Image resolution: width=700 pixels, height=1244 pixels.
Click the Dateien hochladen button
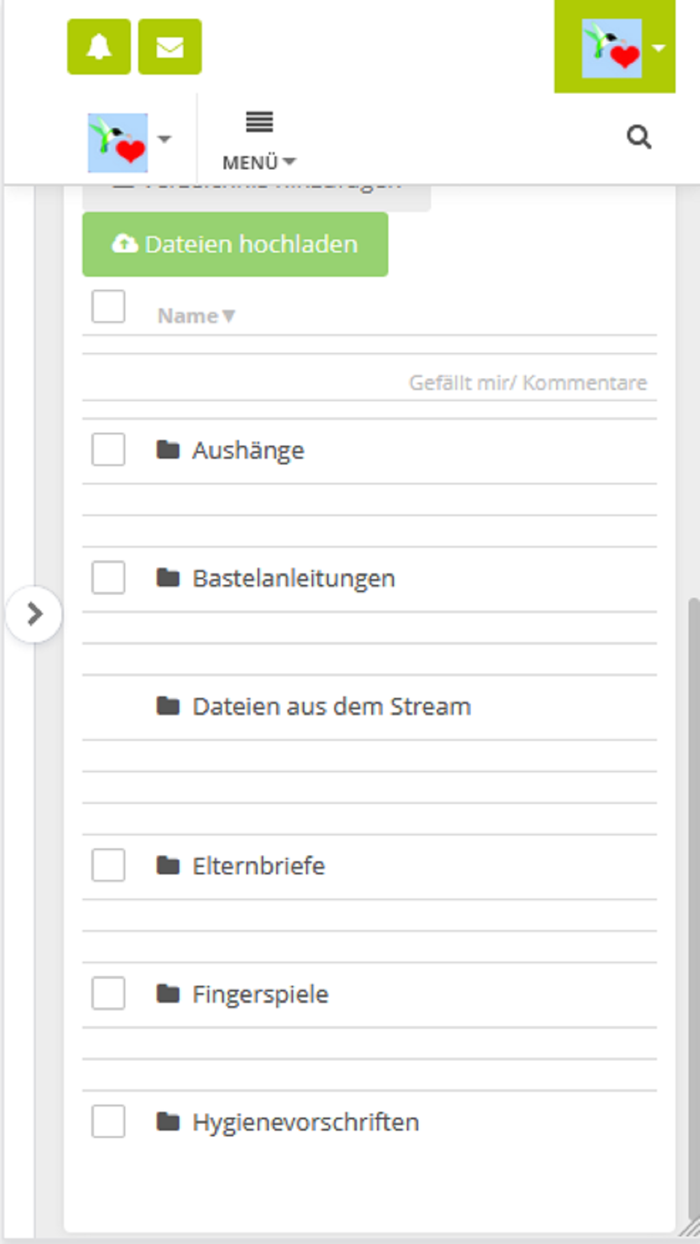pos(235,243)
